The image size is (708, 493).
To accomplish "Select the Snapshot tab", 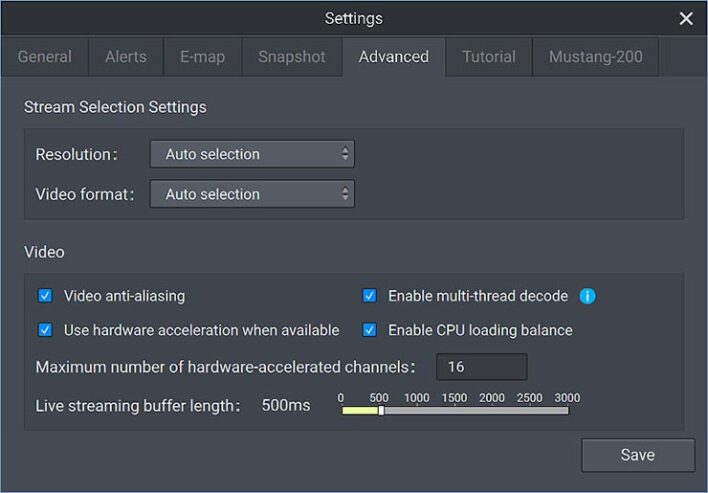I will pyautogui.click(x=291, y=57).
